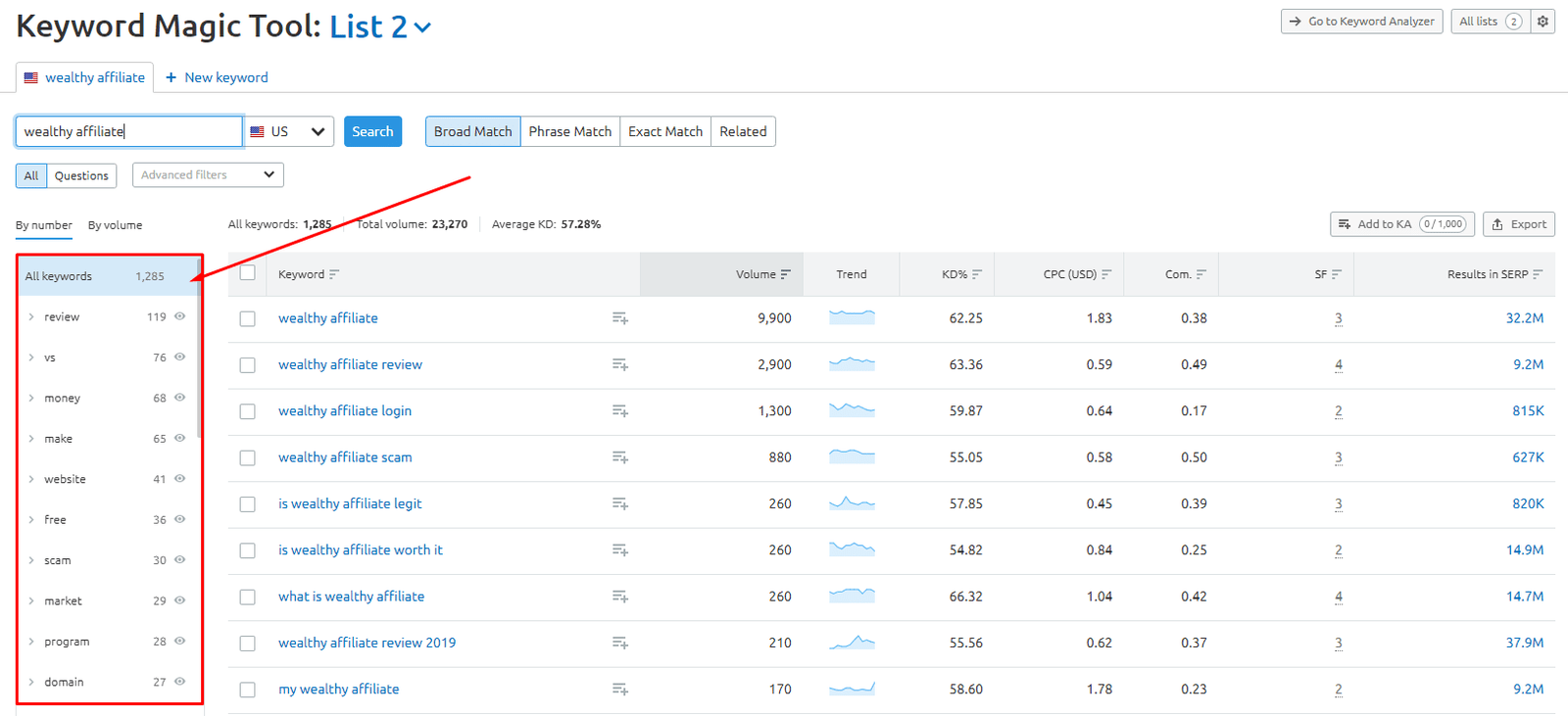
Task: Toggle eye icon for 'domain' group
Action: point(179,682)
